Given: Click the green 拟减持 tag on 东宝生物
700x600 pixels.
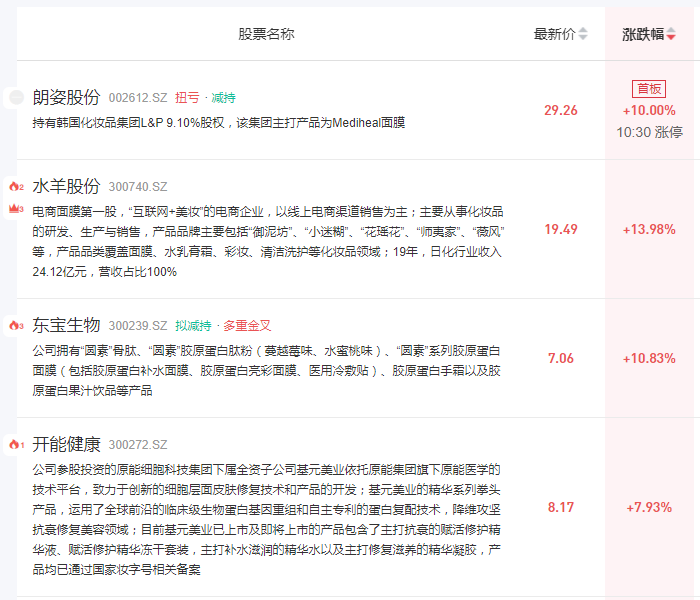Looking at the screenshot, I should 193,326.
